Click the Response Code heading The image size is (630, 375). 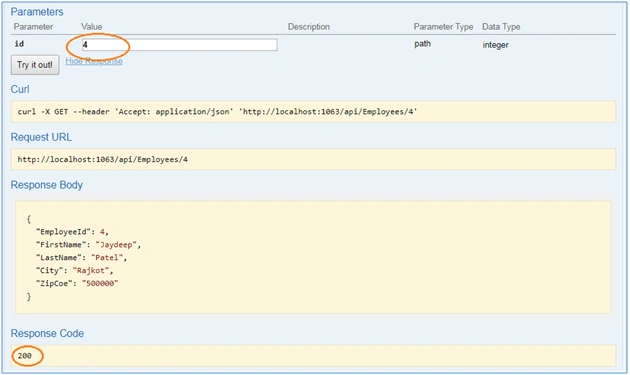pos(47,334)
